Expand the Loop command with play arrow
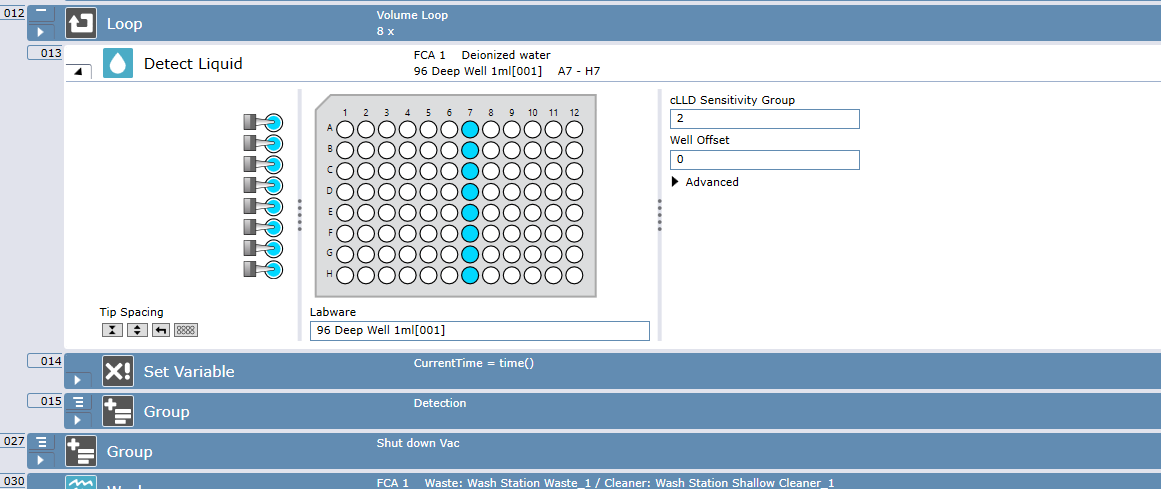1161x489 pixels. tap(41, 32)
